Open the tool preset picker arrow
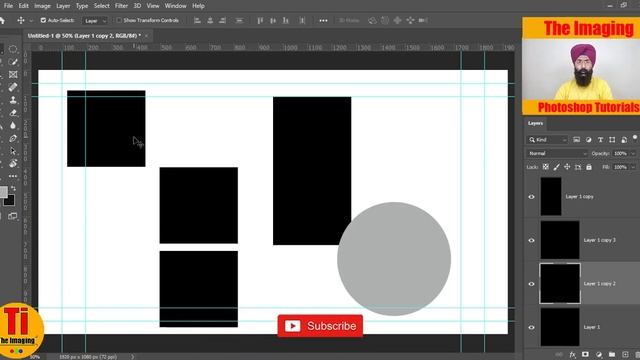 [31, 20]
